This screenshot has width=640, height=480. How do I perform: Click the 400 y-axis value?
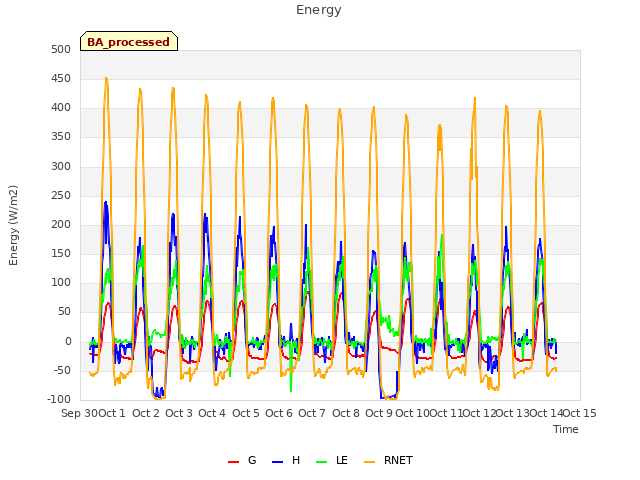[61, 108]
